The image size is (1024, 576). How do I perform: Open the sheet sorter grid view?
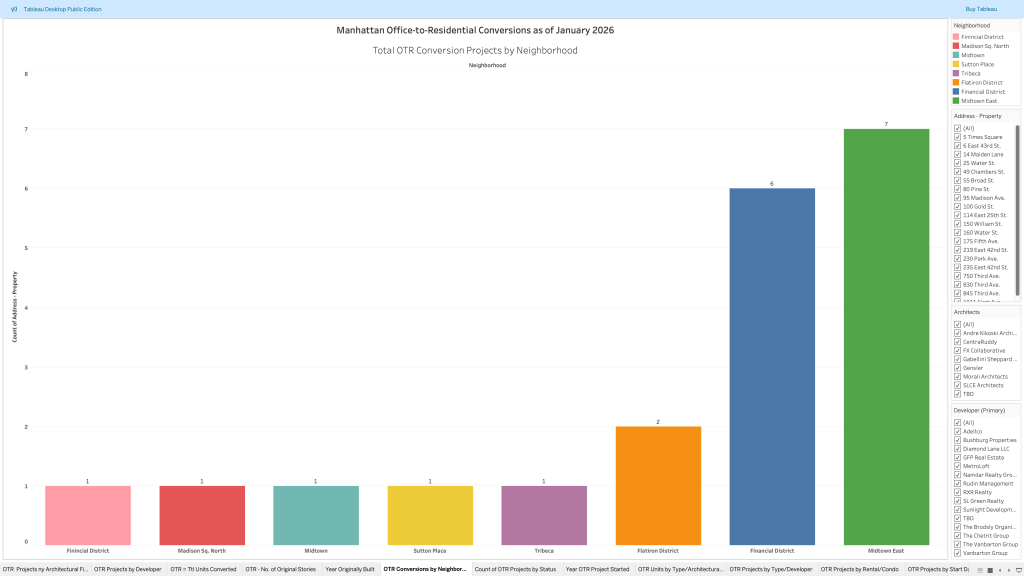point(980,570)
